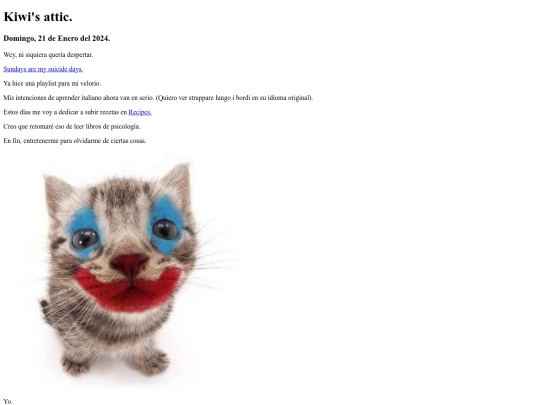540x405 pixels.
Task: Click the kitten's left ear
Action: coord(57,193)
